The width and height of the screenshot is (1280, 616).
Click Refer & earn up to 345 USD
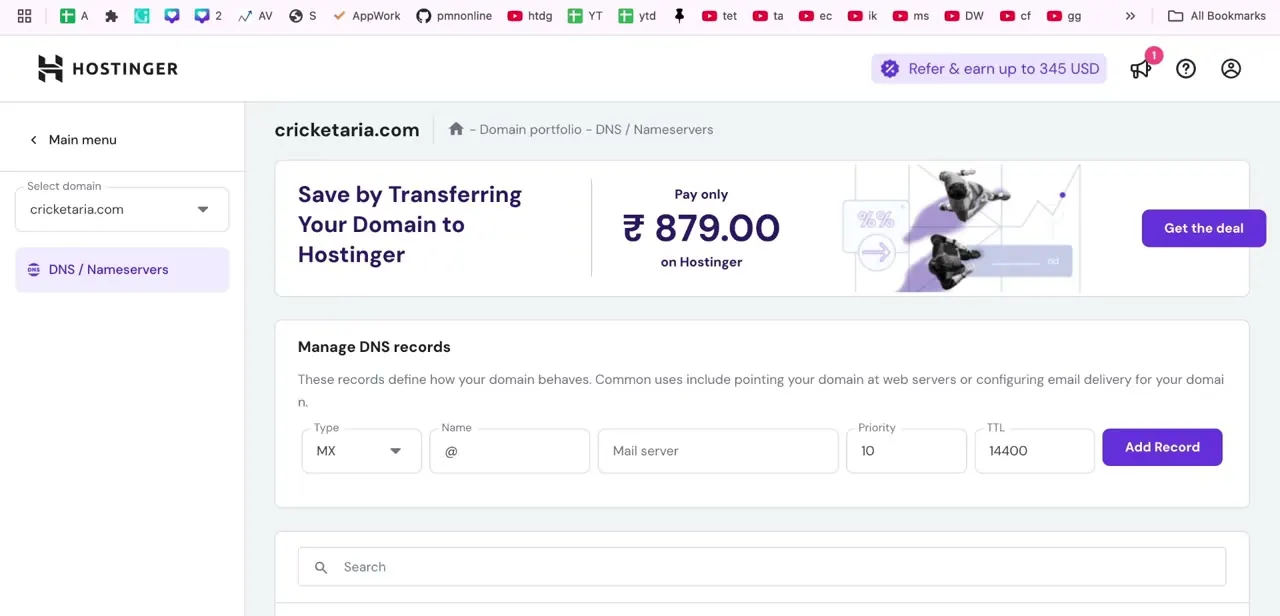[x=989, y=68]
